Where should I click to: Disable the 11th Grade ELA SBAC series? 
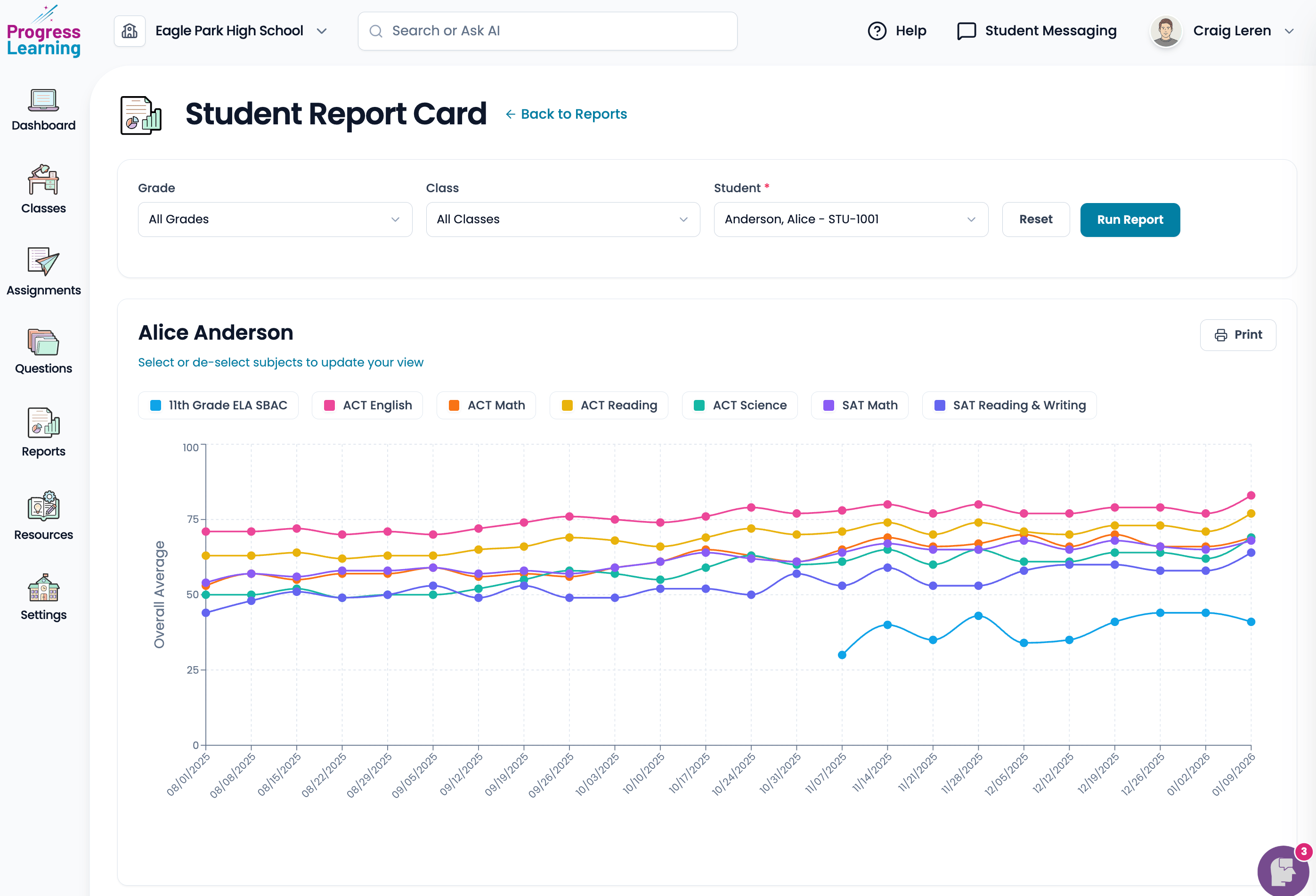218,405
